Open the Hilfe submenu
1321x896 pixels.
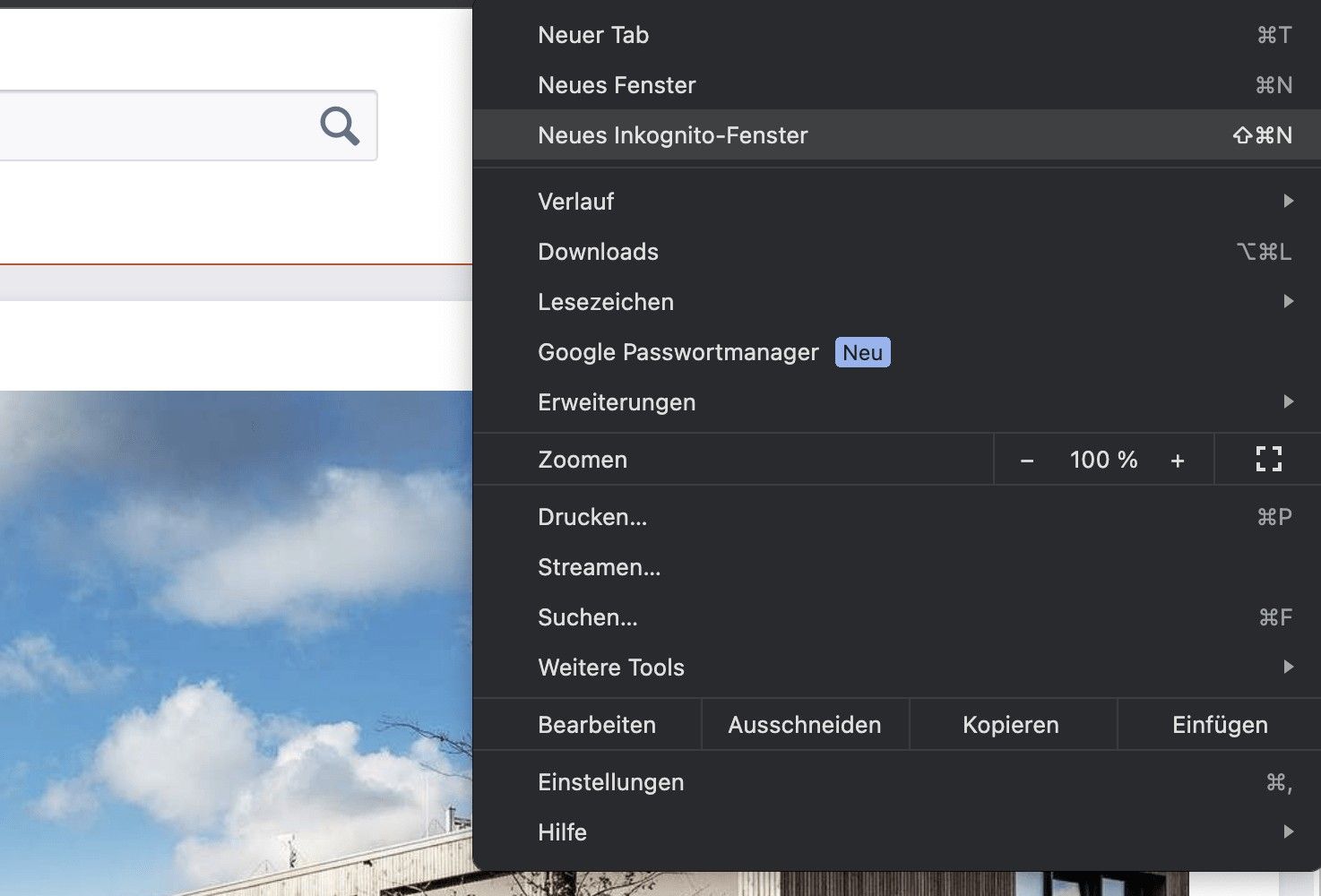(x=563, y=832)
